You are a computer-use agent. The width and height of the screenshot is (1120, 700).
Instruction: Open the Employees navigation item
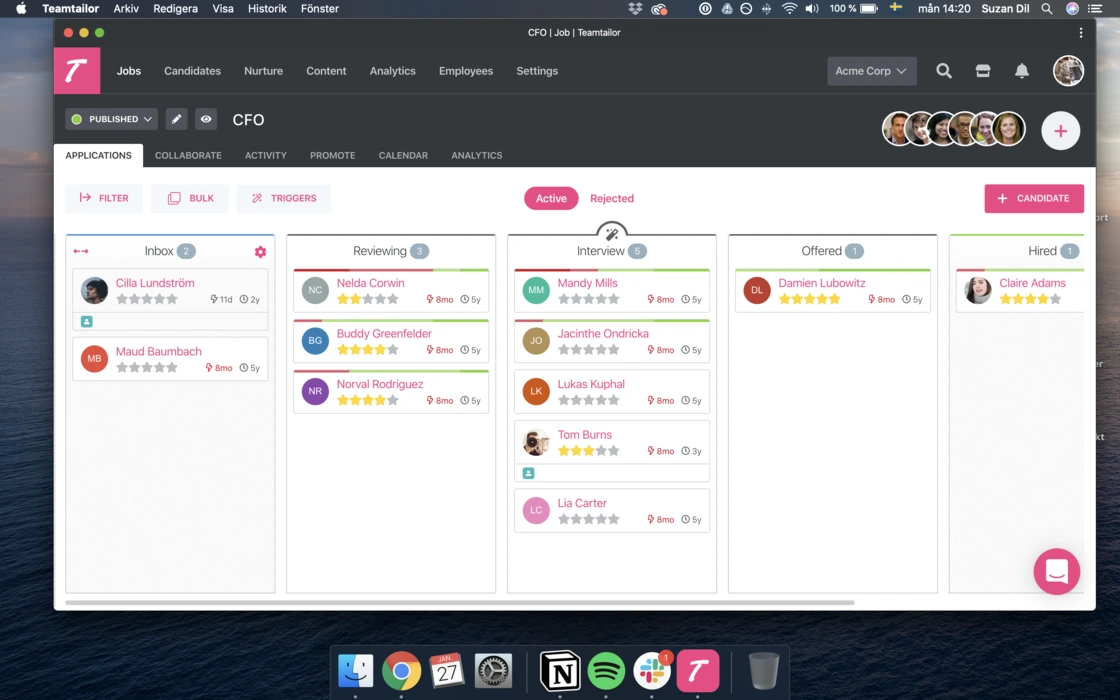466,71
